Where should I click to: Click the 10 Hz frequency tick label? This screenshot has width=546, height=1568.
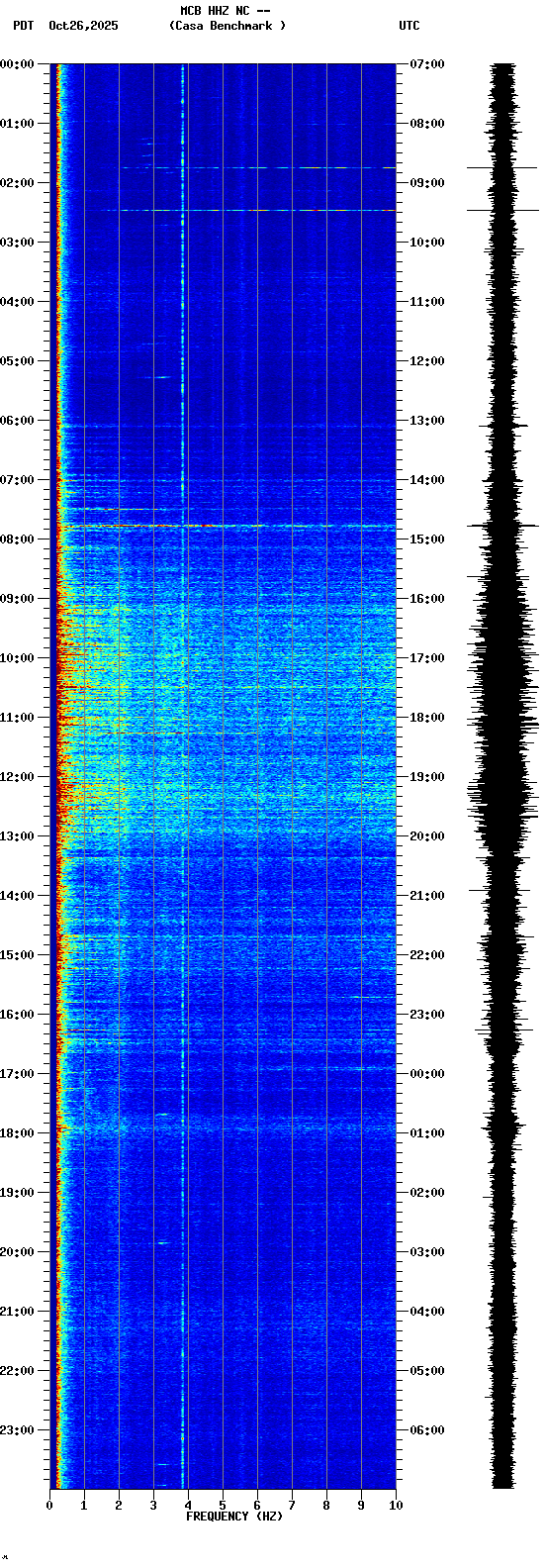396,1506
